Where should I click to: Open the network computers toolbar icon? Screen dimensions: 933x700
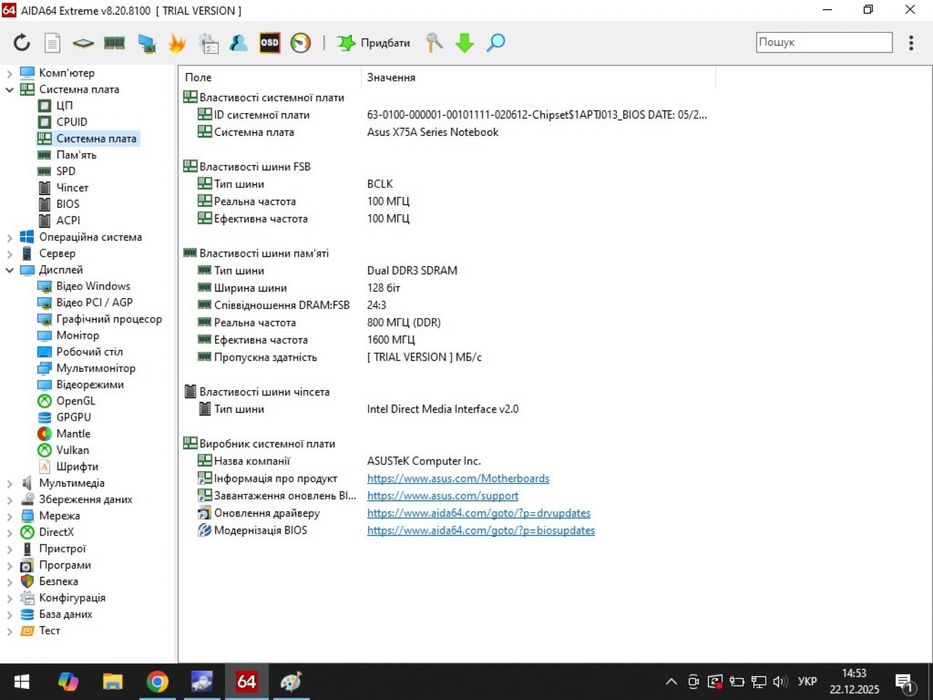click(x=146, y=43)
